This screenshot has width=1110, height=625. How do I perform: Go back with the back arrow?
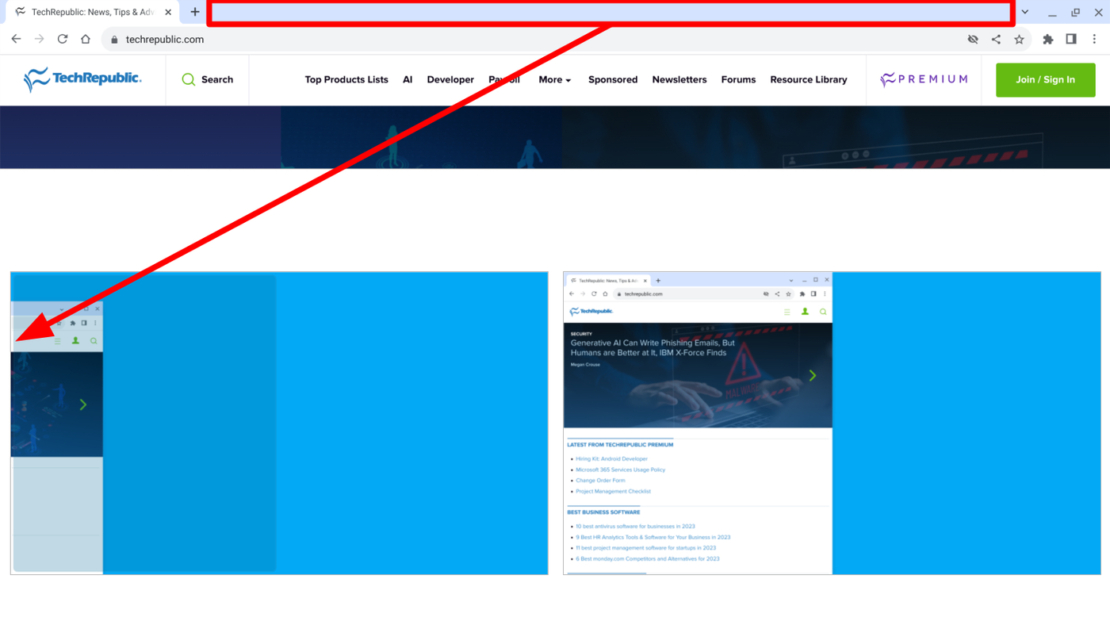(16, 39)
